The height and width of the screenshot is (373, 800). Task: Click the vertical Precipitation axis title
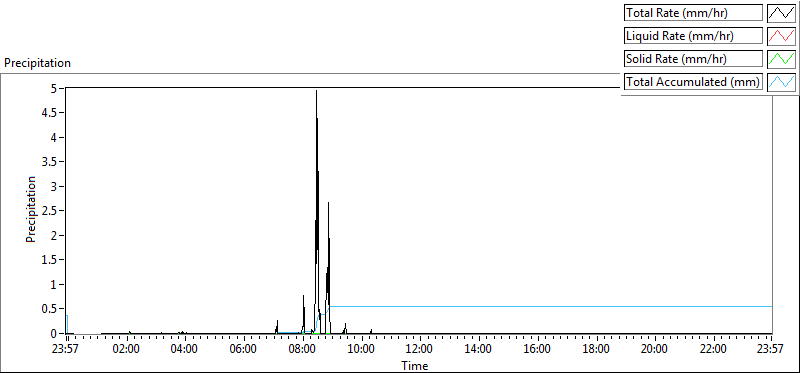[x=31, y=209]
